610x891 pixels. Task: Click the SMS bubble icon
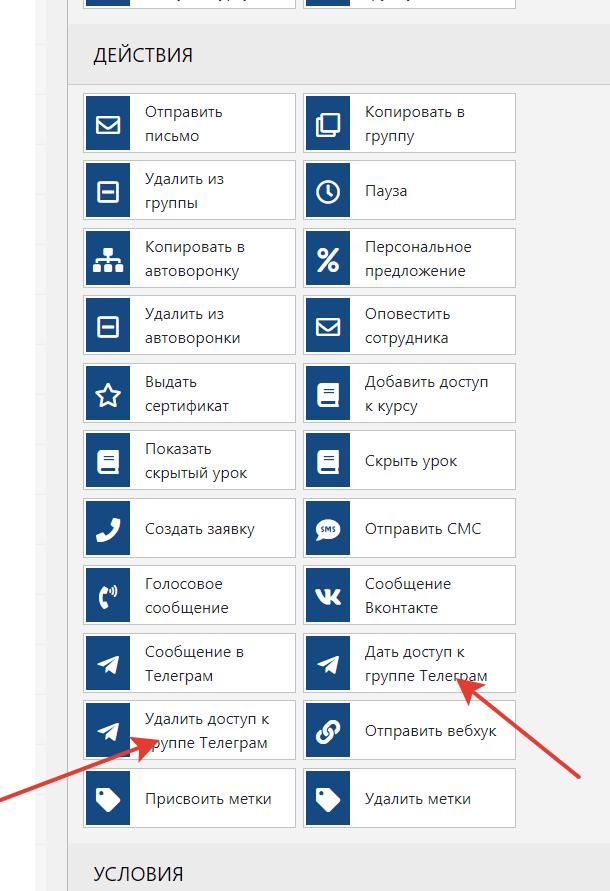(328, 529)
